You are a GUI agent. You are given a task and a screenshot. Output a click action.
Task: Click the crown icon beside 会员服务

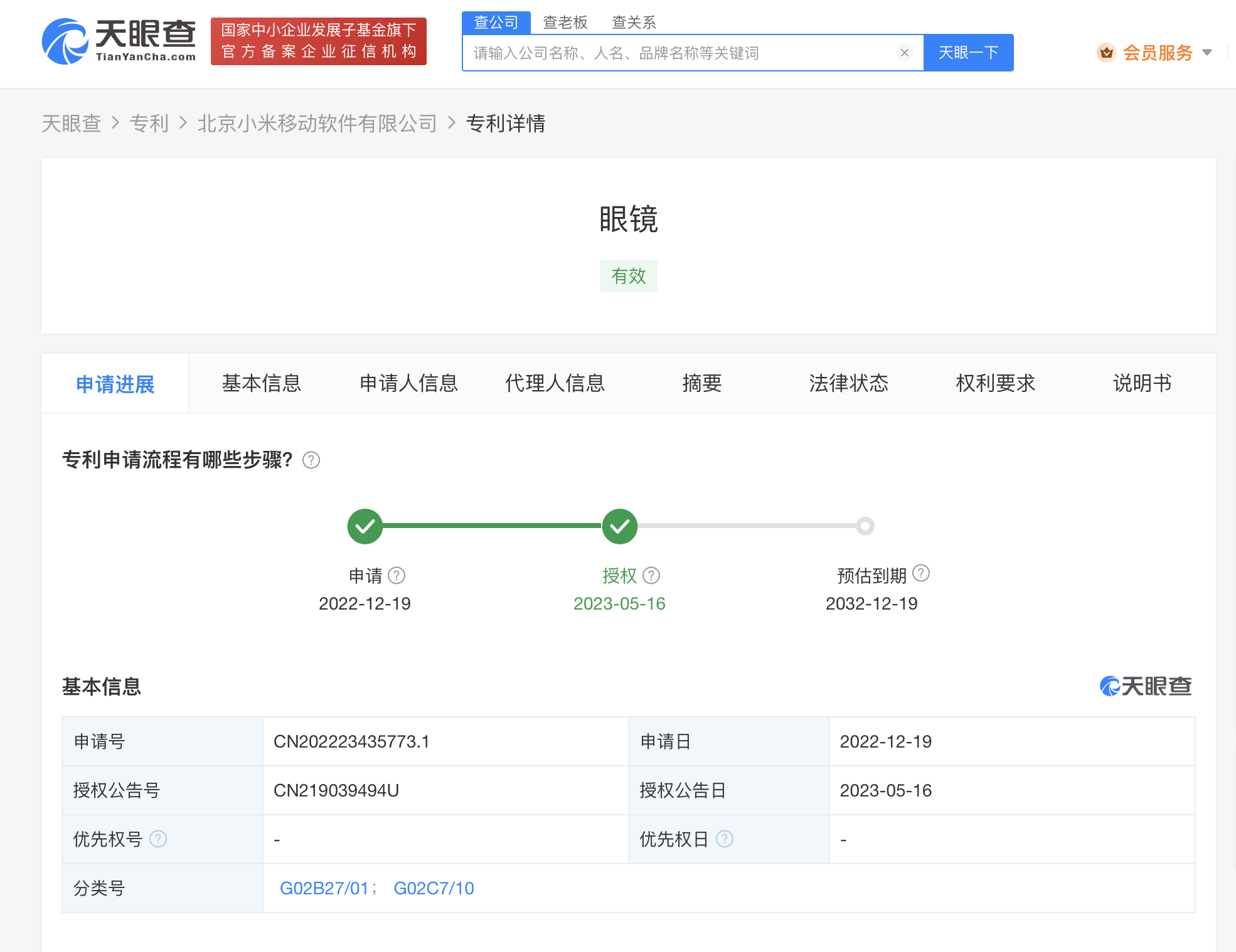point(1107,53)
